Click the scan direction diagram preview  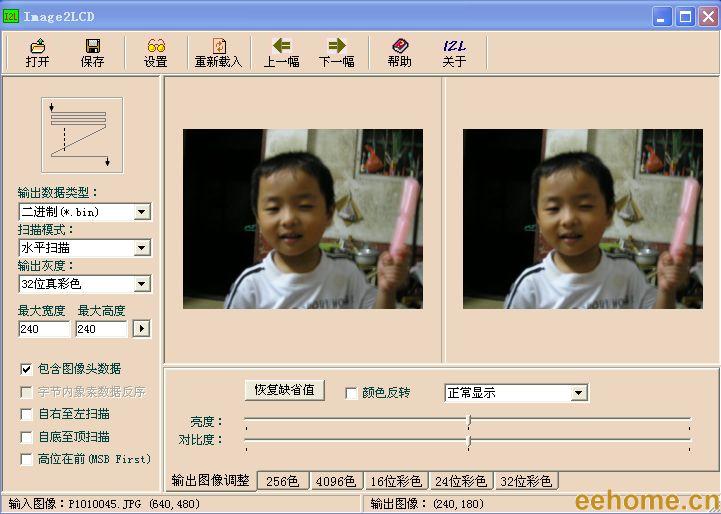point(82,135)
